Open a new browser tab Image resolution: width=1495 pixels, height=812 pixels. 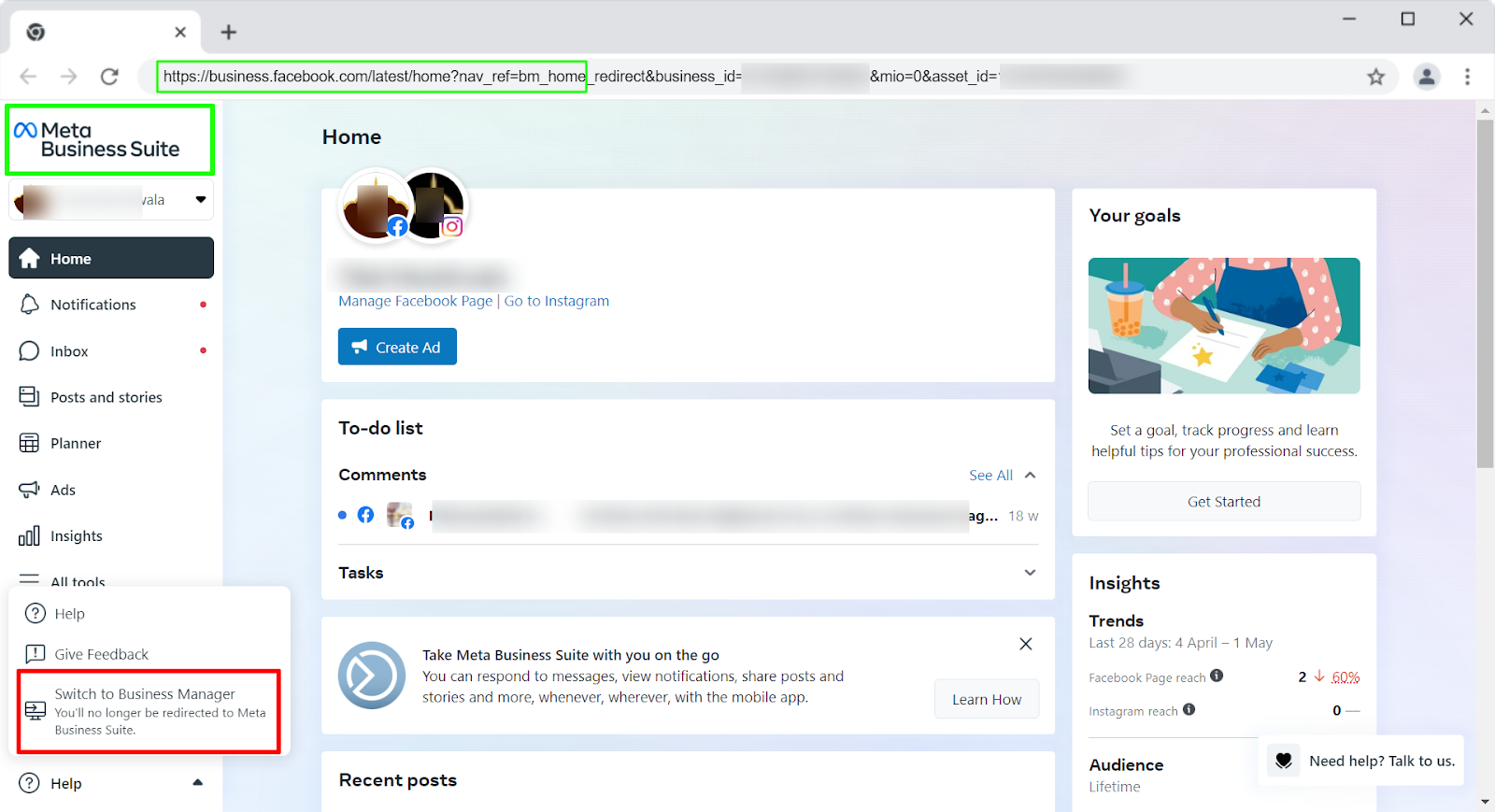click(x=228, y=33)
